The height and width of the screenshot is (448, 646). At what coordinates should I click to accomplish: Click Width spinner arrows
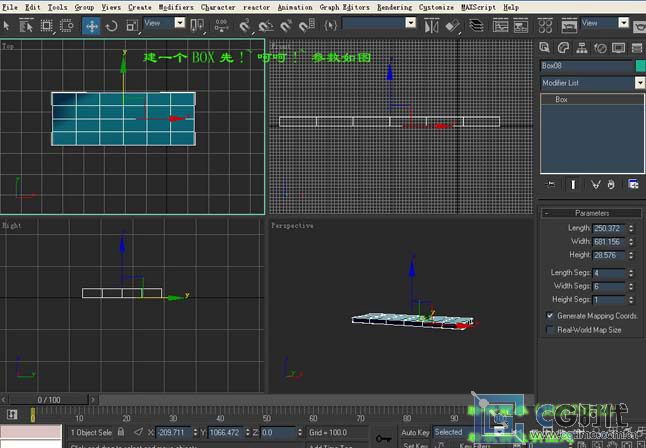[631, 242]
